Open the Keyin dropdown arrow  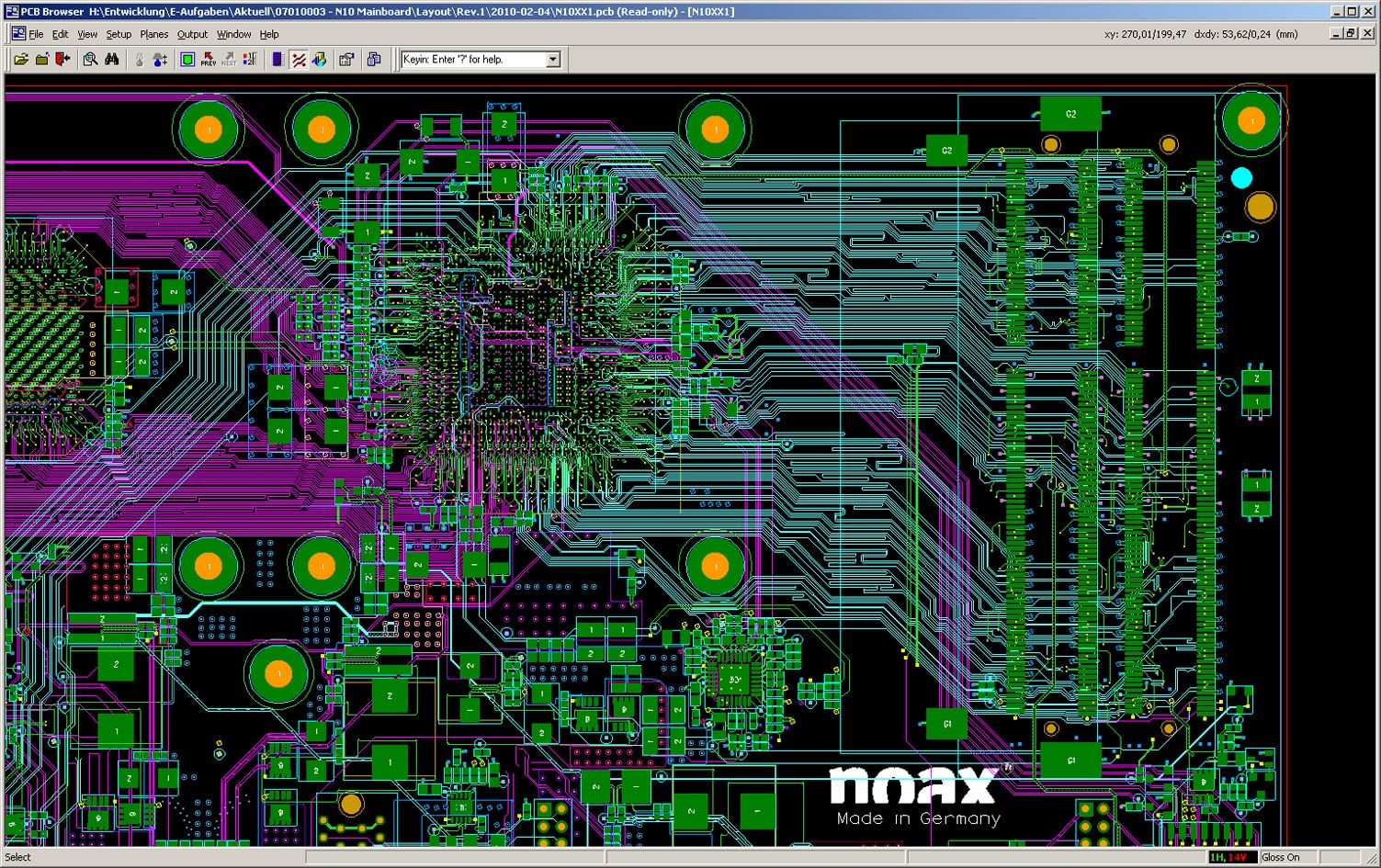553,60
